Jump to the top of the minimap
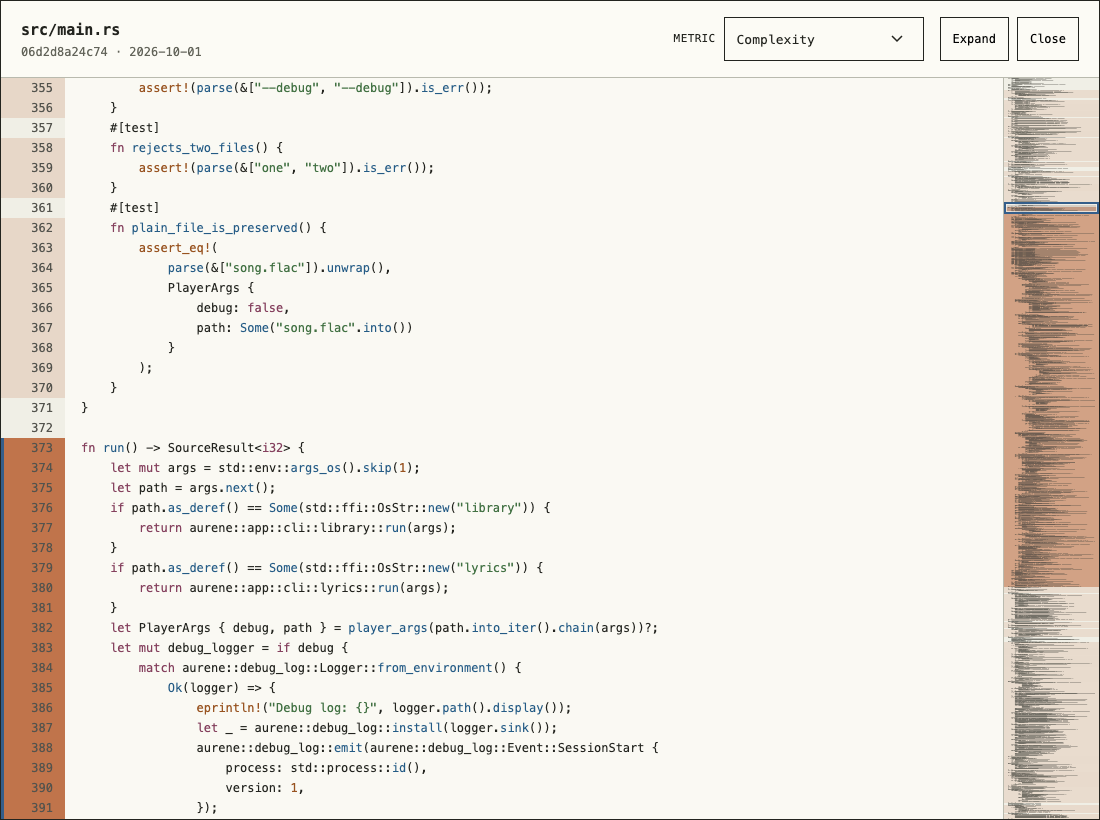1100x820 pixels. pos(1051,80)
